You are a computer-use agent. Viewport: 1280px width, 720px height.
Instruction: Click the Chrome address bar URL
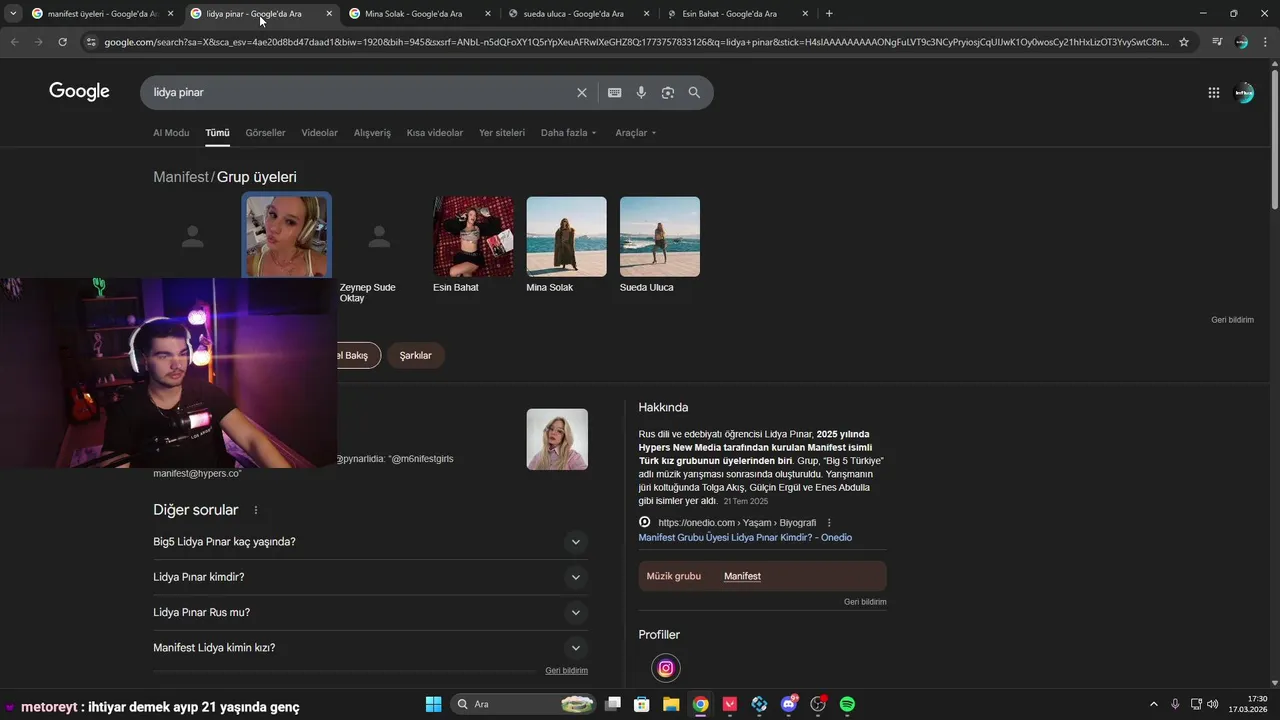tap(636, 42)
